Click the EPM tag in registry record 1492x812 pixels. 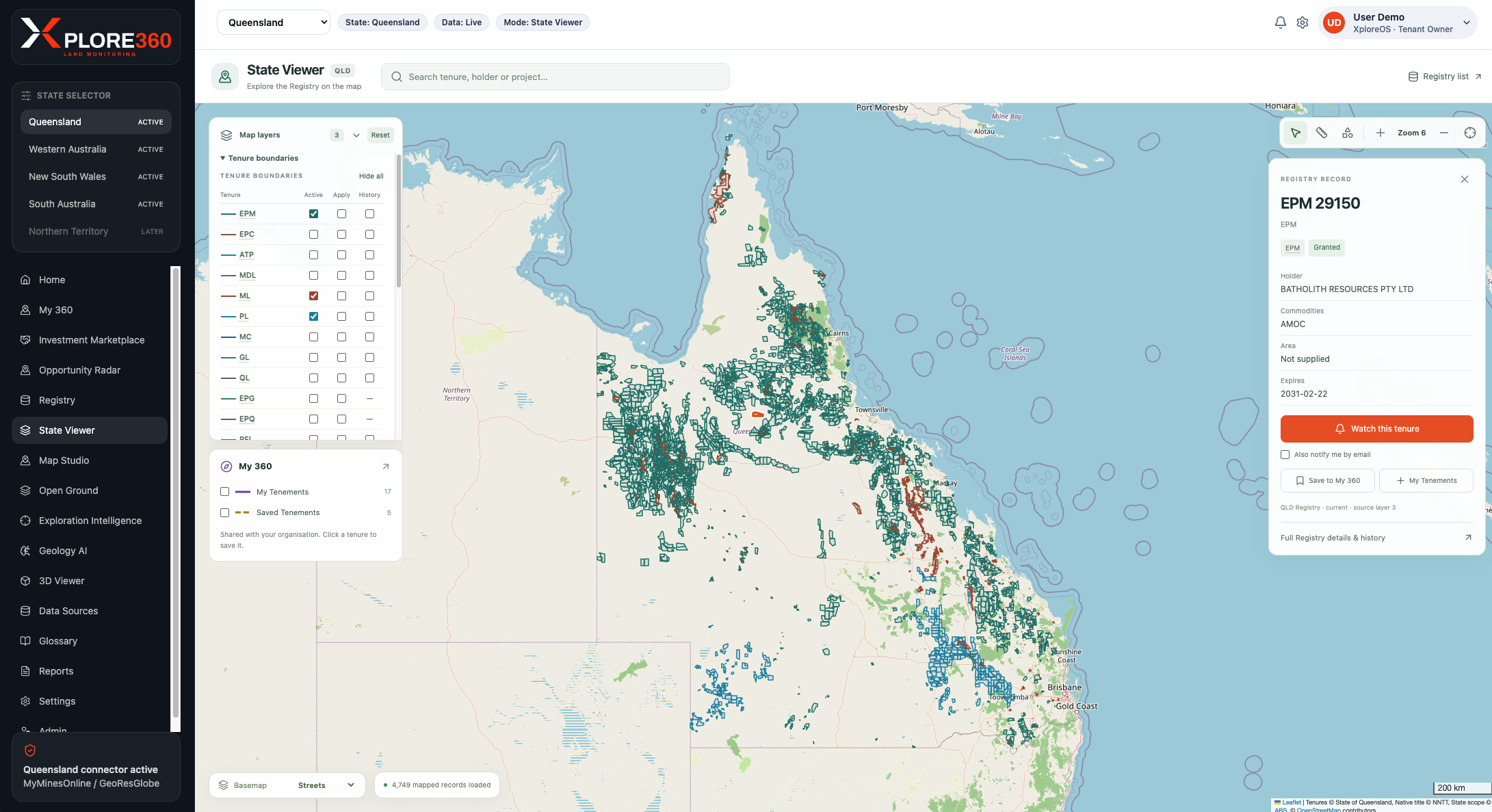pyautogui.click(x=1292, y=248)
